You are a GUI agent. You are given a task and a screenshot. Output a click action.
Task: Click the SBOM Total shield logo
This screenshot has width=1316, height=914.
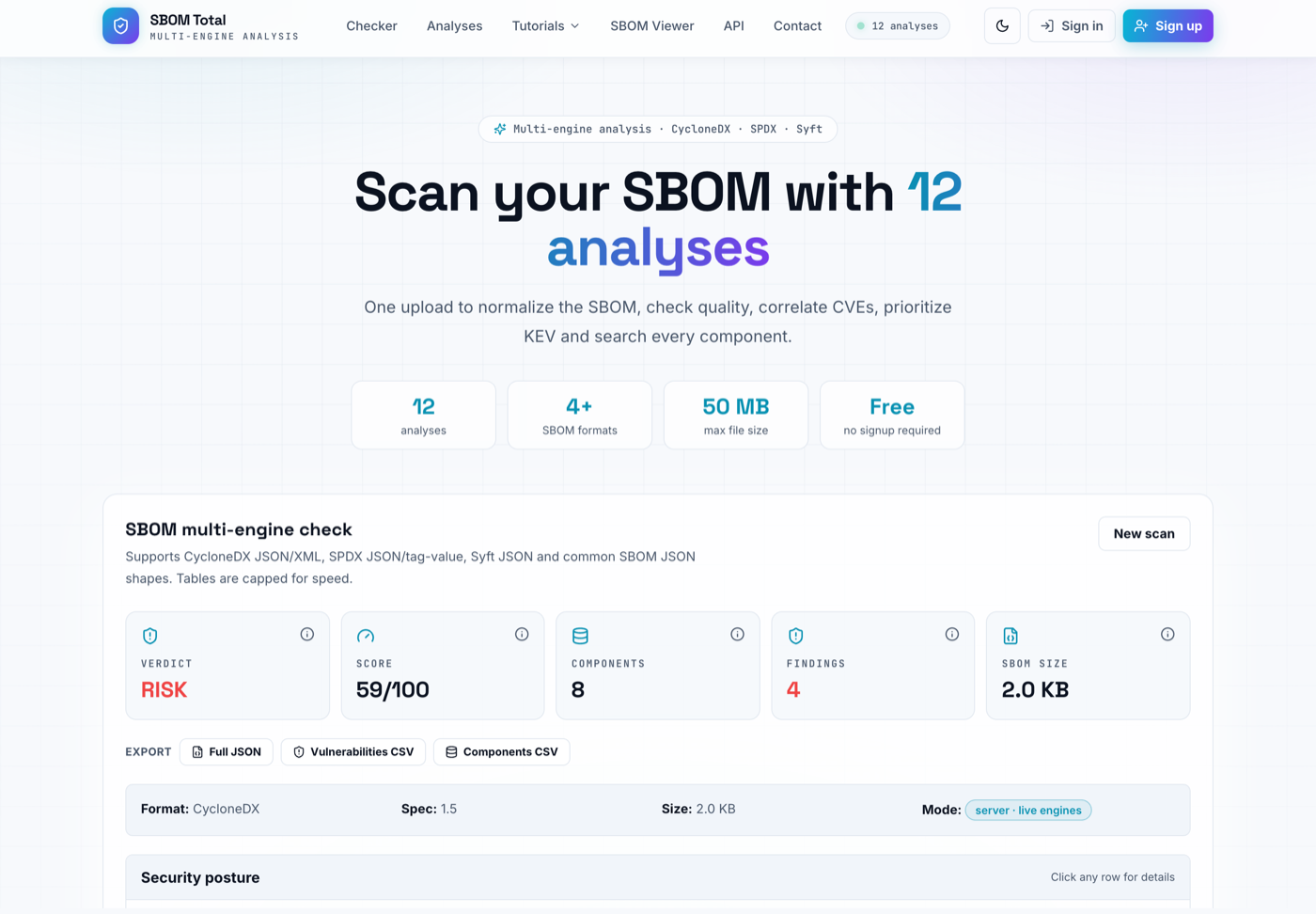click(x=120, y=26)
